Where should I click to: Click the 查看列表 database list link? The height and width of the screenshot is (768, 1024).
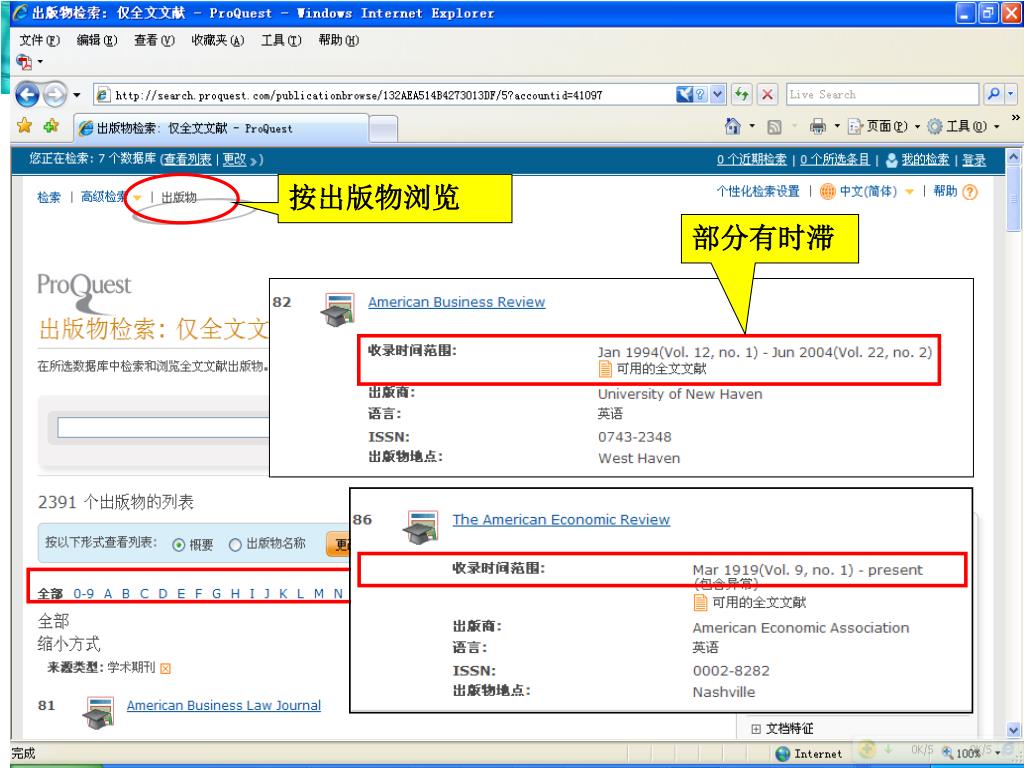(187, 159)
